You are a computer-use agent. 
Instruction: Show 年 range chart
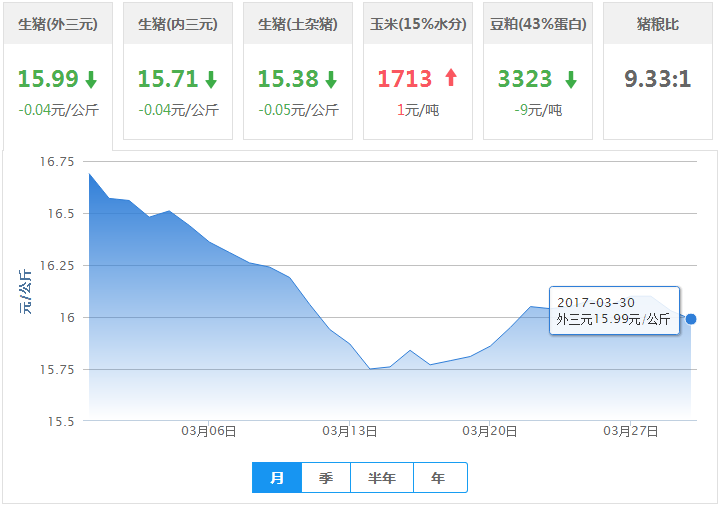point(438,478)
